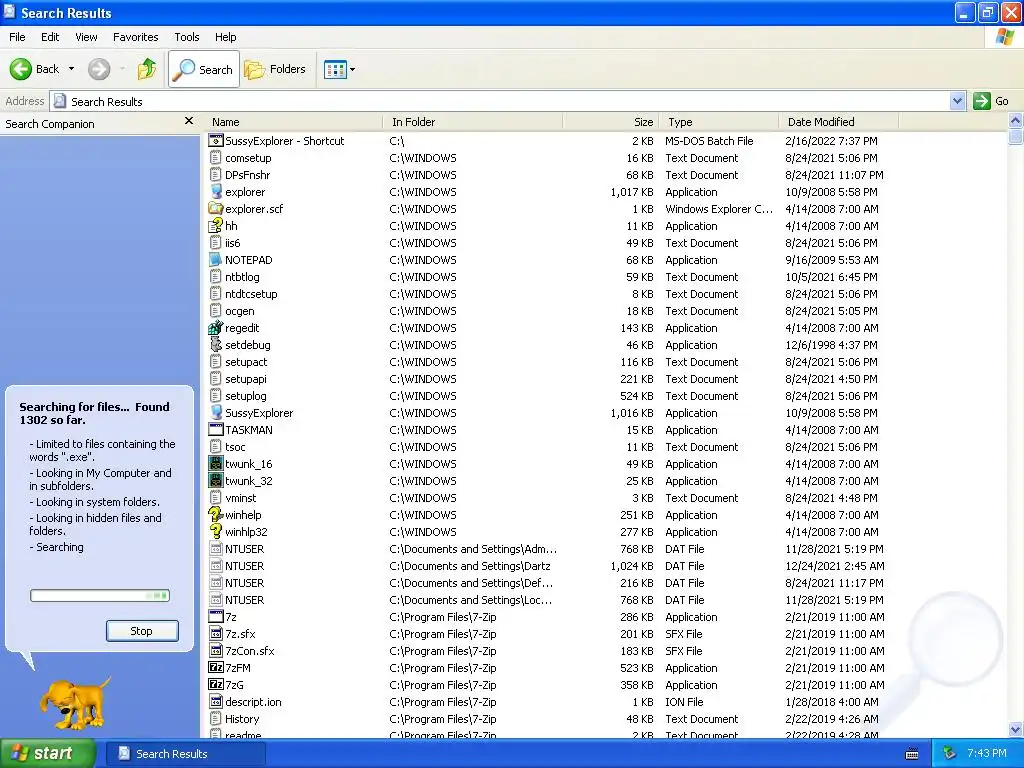The width and height of the screenshot is (1024, 768).
Task: Select the History text document icon
Action: [216, 718]
